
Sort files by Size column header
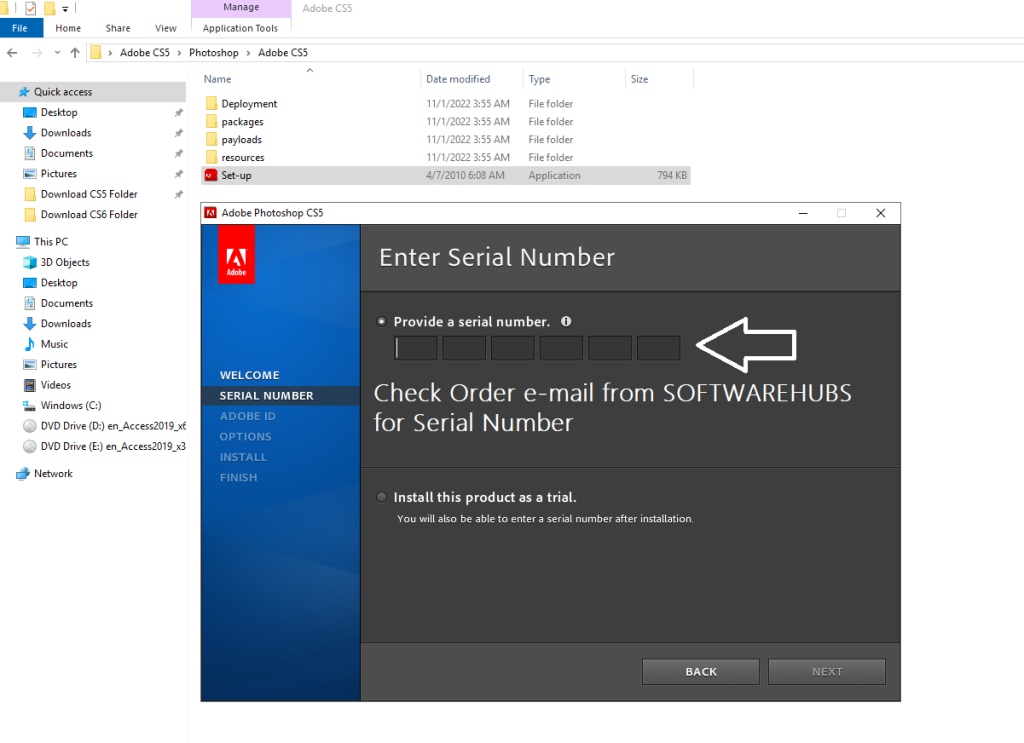coord(639,79)
